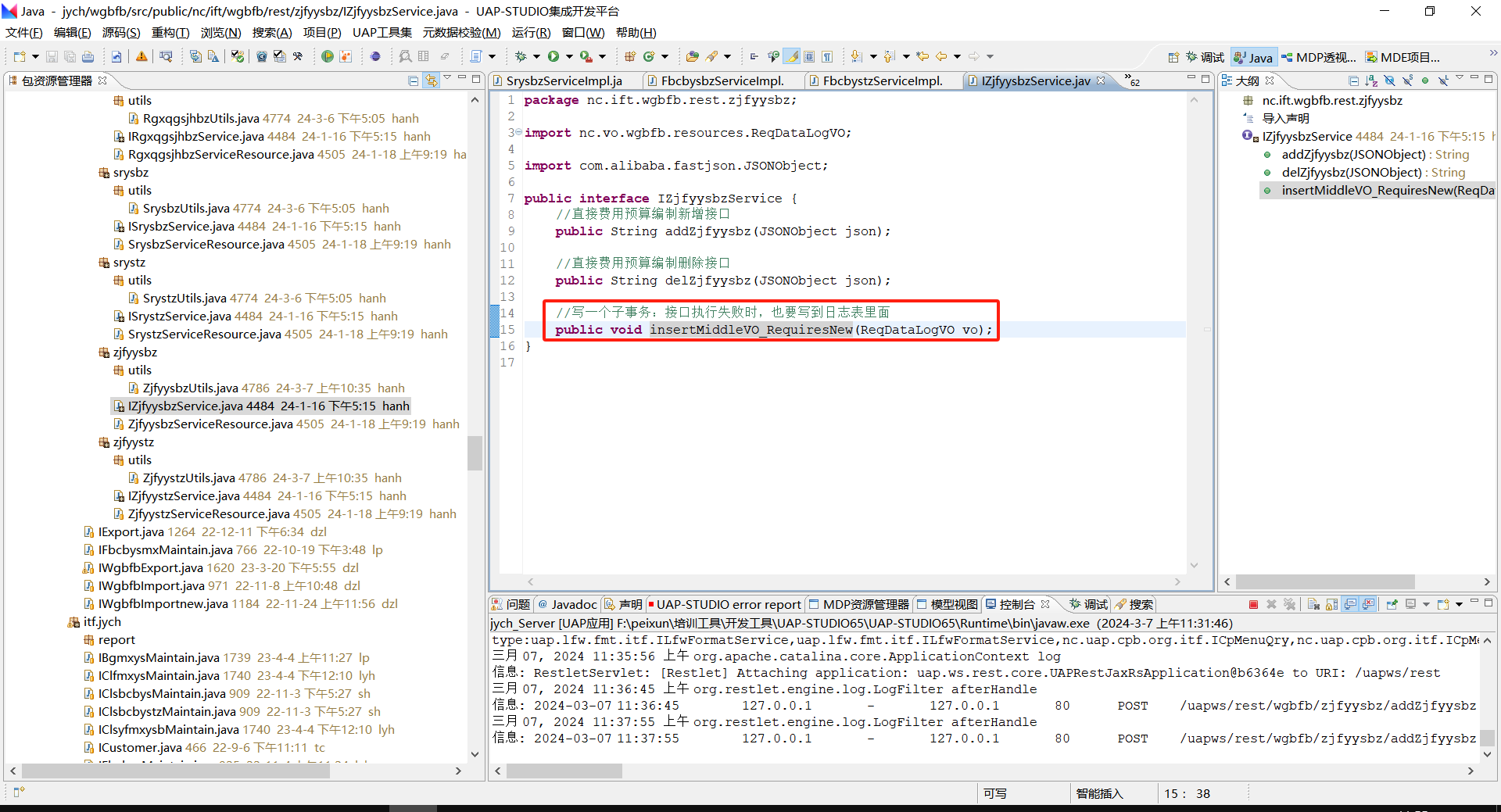Toggle Scroll Lock in the Console
The width and height of the screenshot is (1501, 812).
click(1331, 604)
